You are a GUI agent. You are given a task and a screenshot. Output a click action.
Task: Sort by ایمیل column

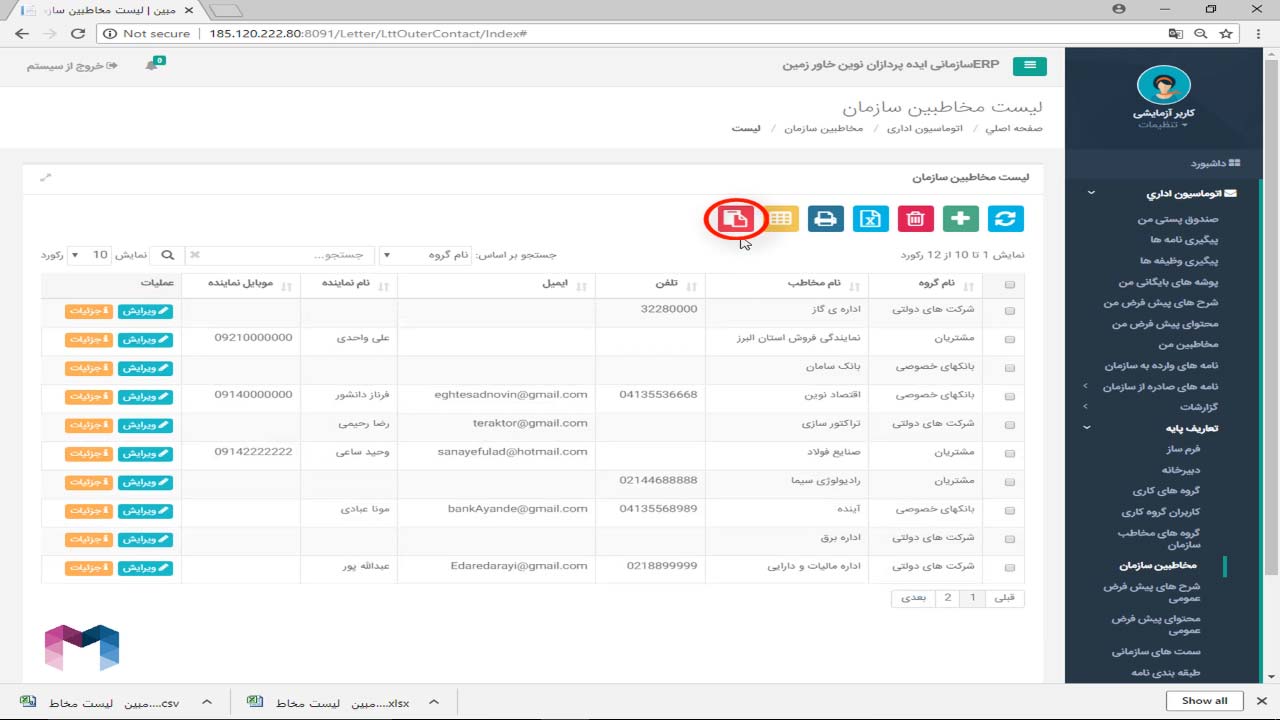496,284
